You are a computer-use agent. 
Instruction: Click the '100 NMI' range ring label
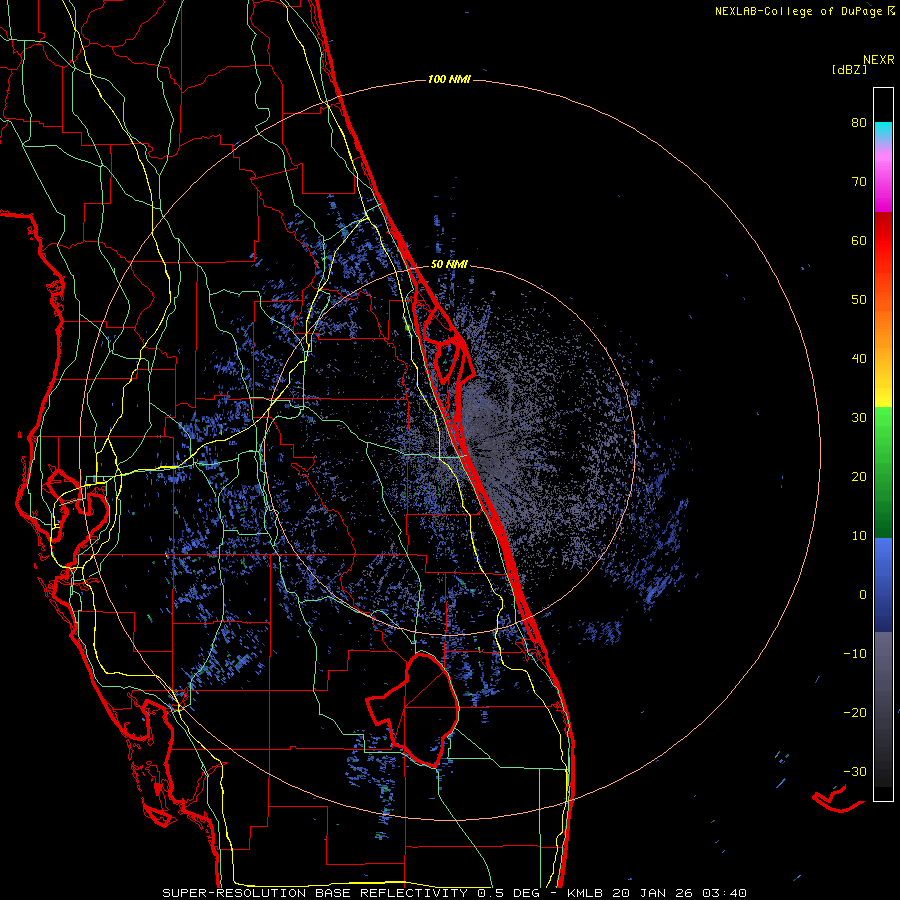[449, 79]
